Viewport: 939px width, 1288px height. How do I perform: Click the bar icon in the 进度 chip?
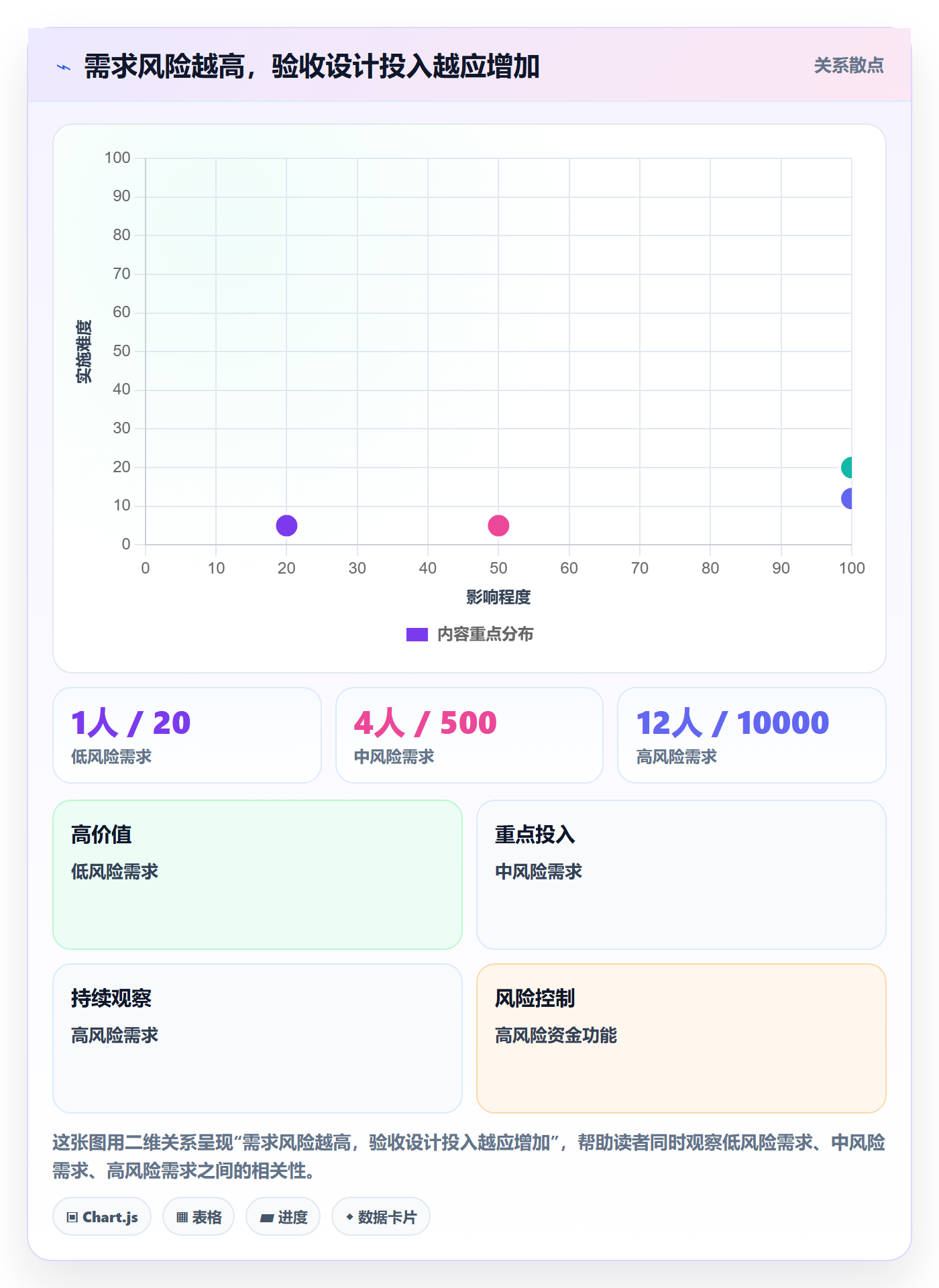click(267, 1218)
